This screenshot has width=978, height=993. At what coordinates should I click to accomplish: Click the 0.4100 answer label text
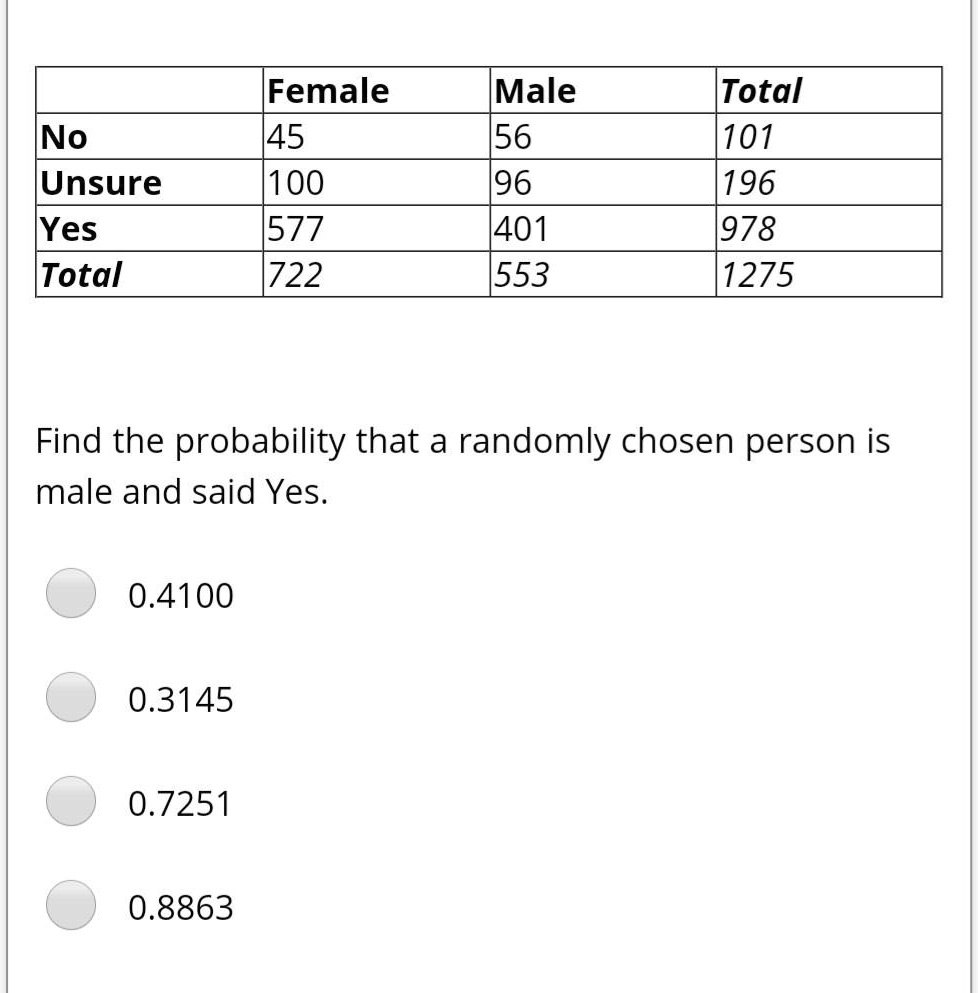coord(181,594)
